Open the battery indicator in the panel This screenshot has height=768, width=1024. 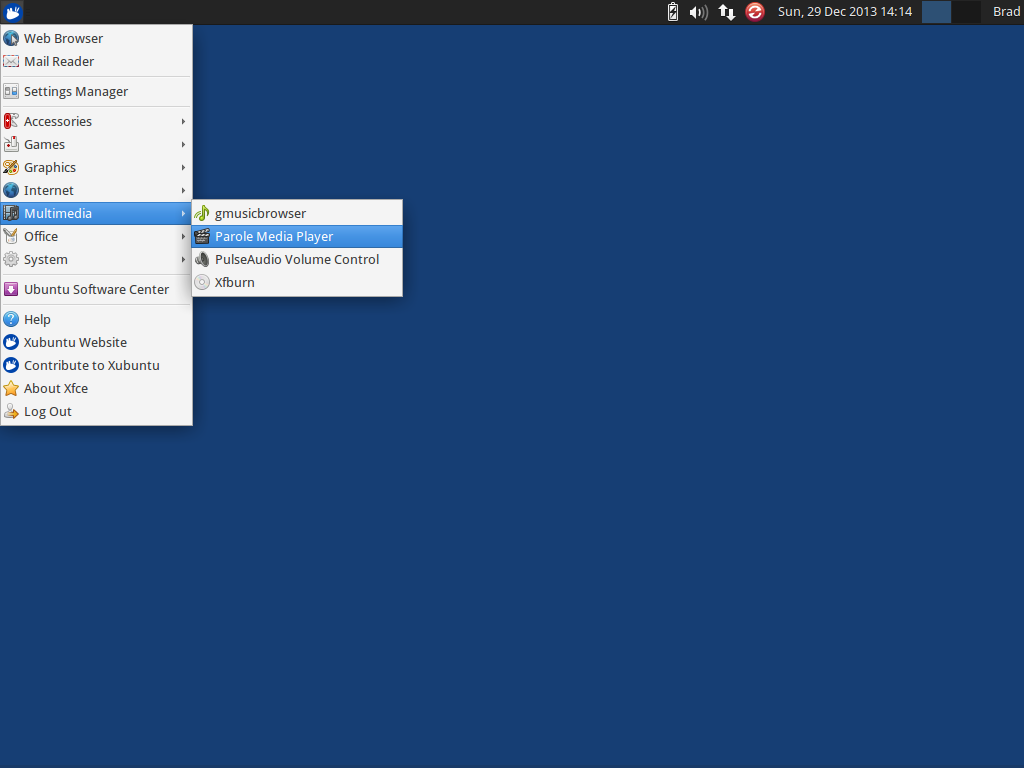tap(673, 12)
